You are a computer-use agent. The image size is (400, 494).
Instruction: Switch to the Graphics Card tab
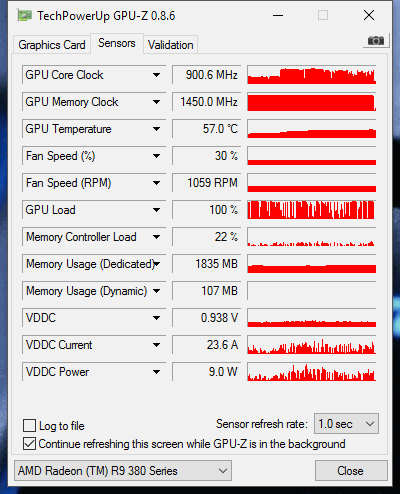[52, 45]
